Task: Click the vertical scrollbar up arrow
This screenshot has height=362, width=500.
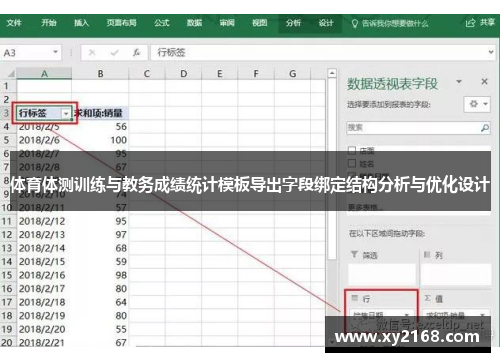Action: click(332, 73)
